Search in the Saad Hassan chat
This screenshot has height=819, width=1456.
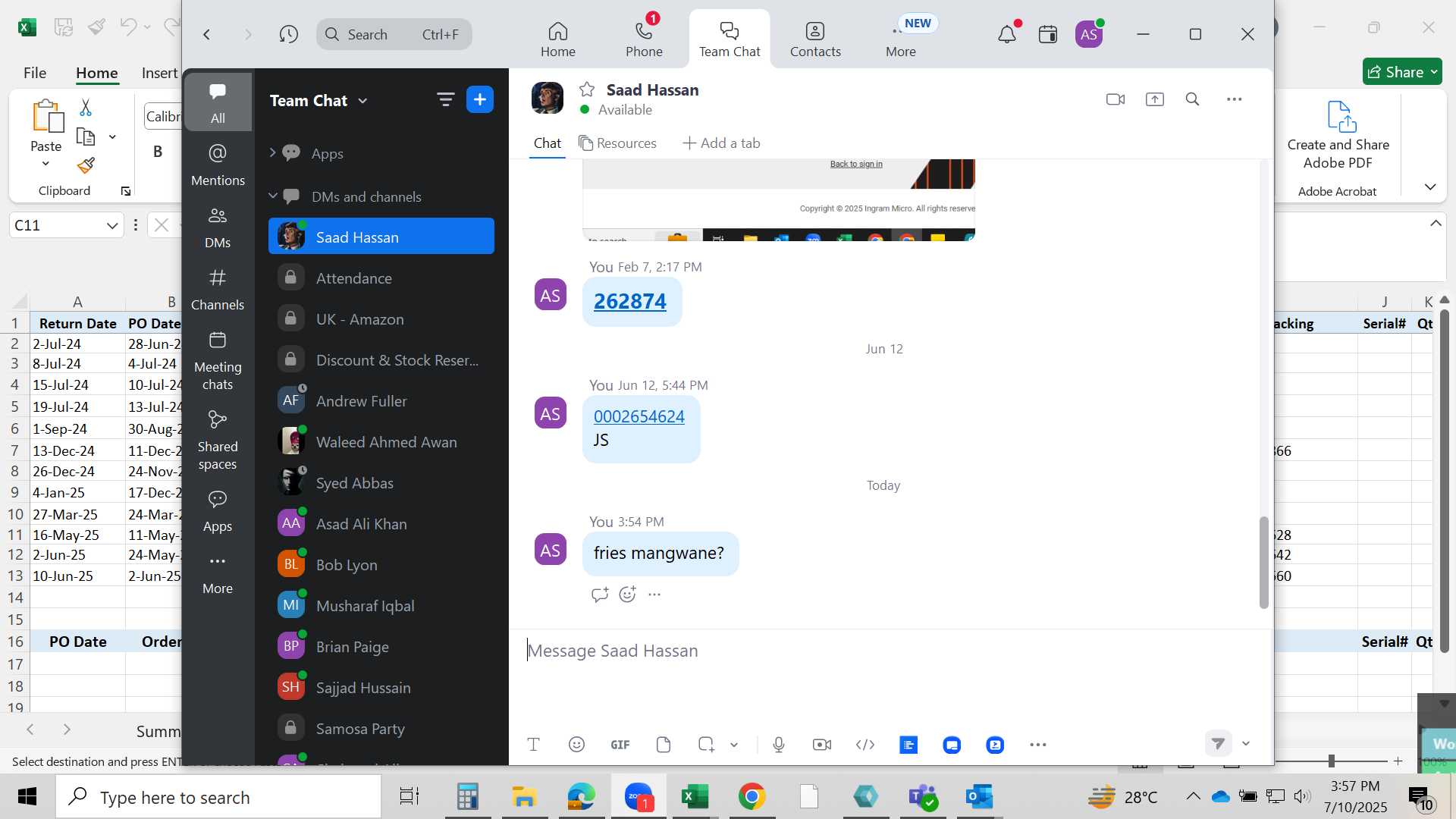(x=1192, y=99)
